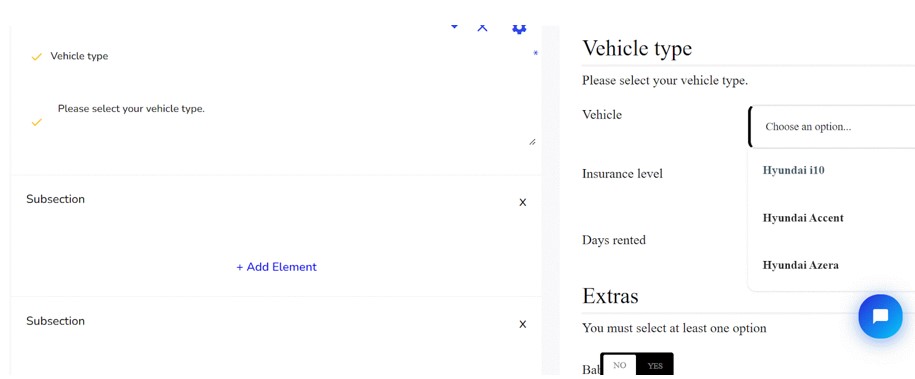Click the Extras heading
This screenshot has width=915, height=379.
[610, 296]
